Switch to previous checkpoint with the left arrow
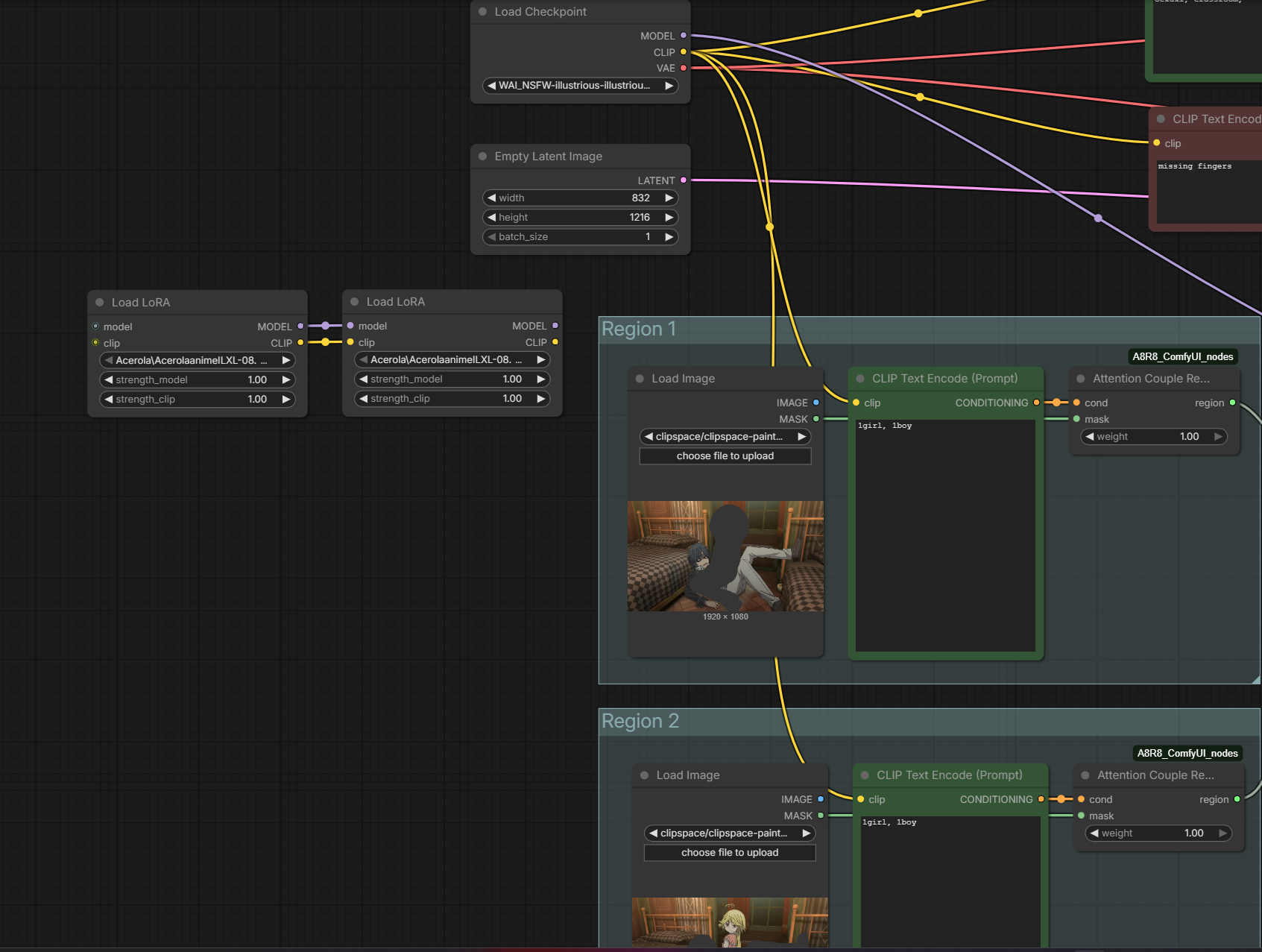The width and height of the screenshot is (1262, 952). point(492,86)
